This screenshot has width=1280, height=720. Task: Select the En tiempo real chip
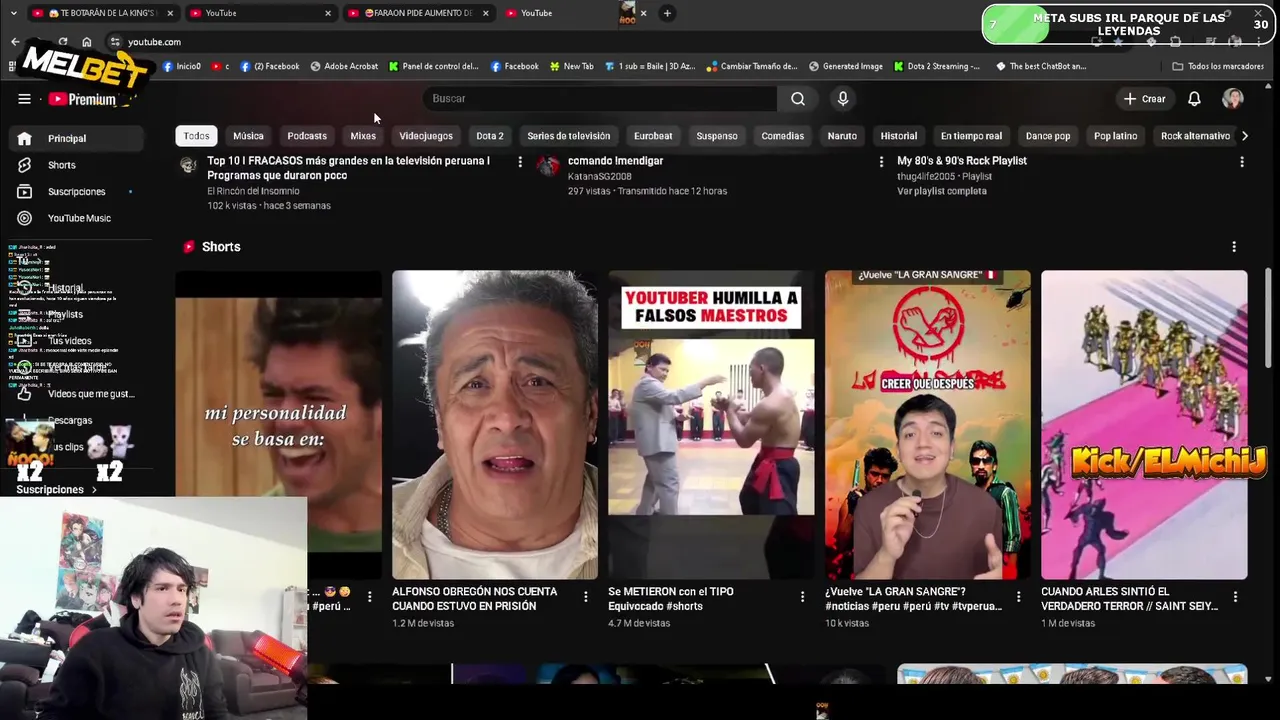pos(971,136)
